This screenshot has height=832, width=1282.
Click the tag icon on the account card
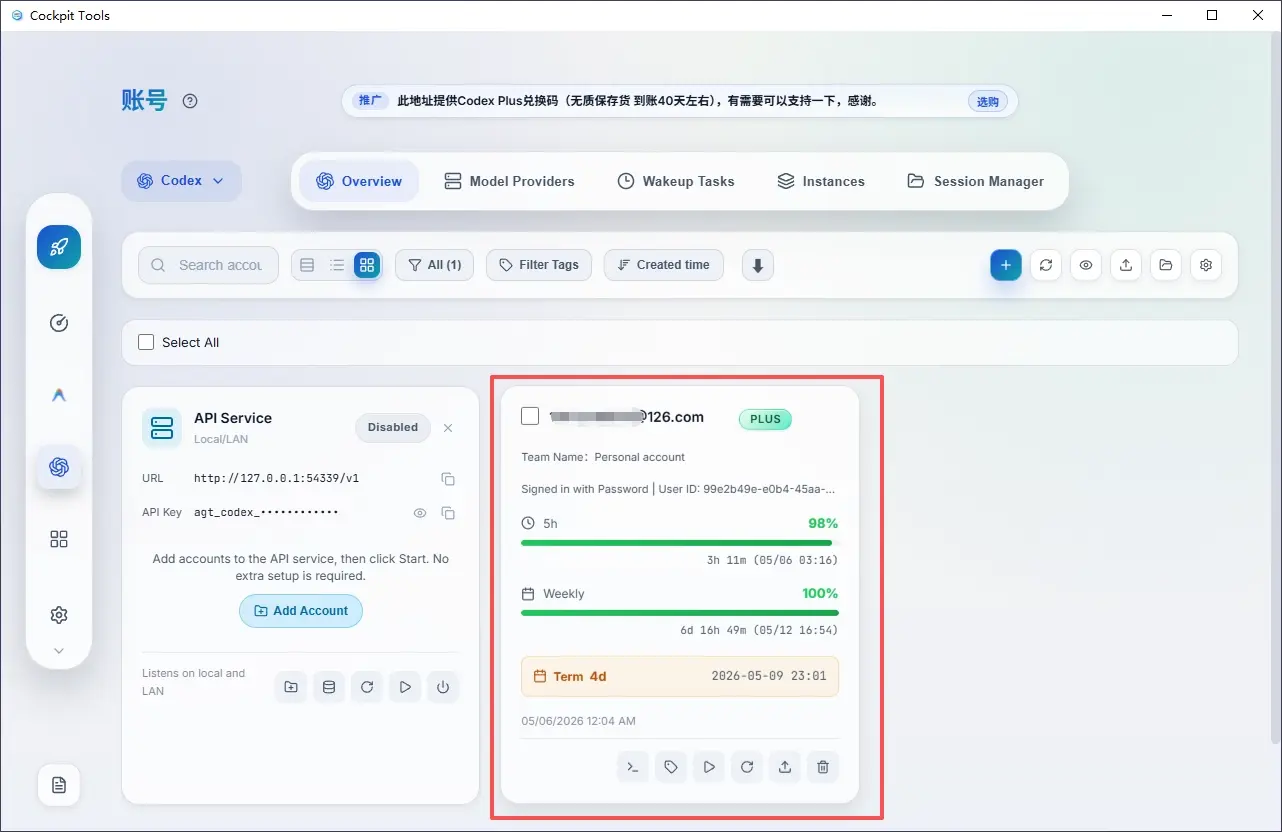[x=671, y=767]
